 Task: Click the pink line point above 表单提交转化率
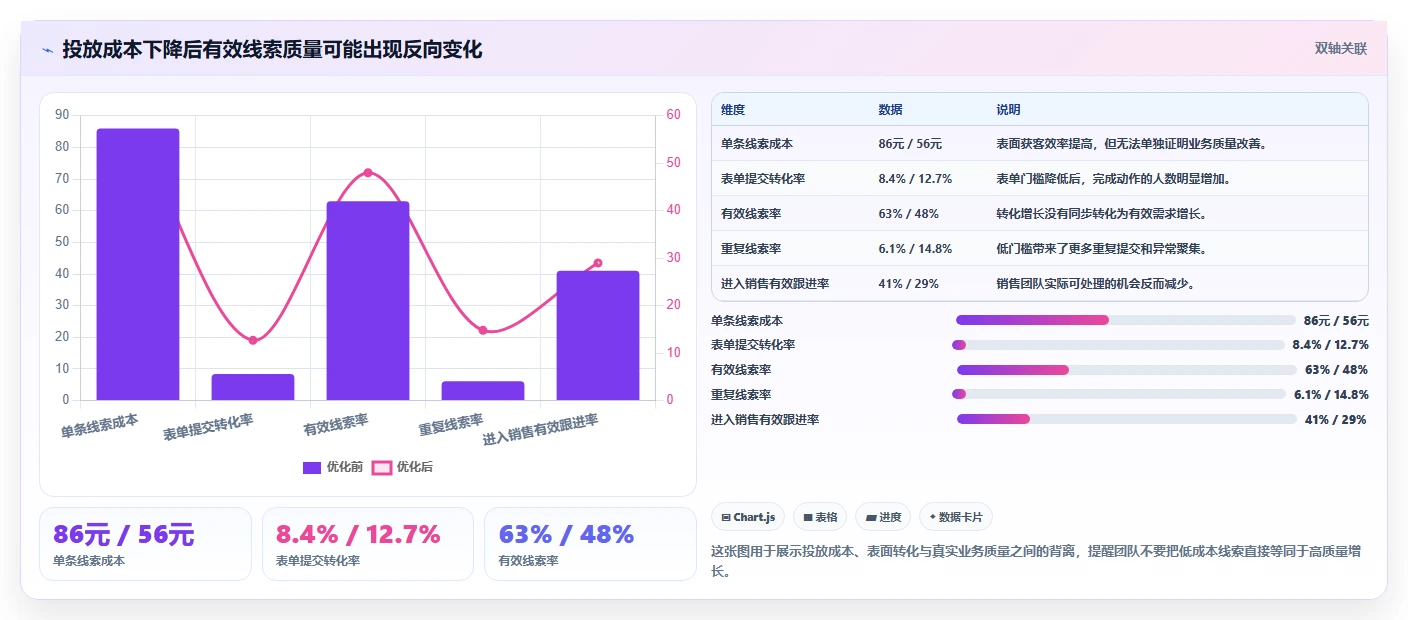[x=253, y=340]
